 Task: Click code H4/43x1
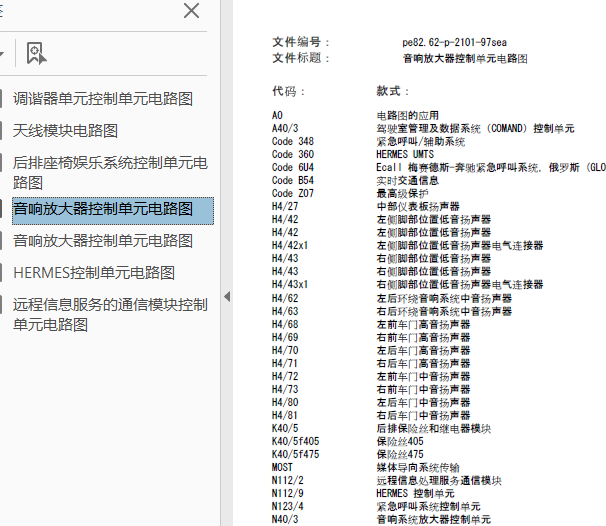coord(290,284)
